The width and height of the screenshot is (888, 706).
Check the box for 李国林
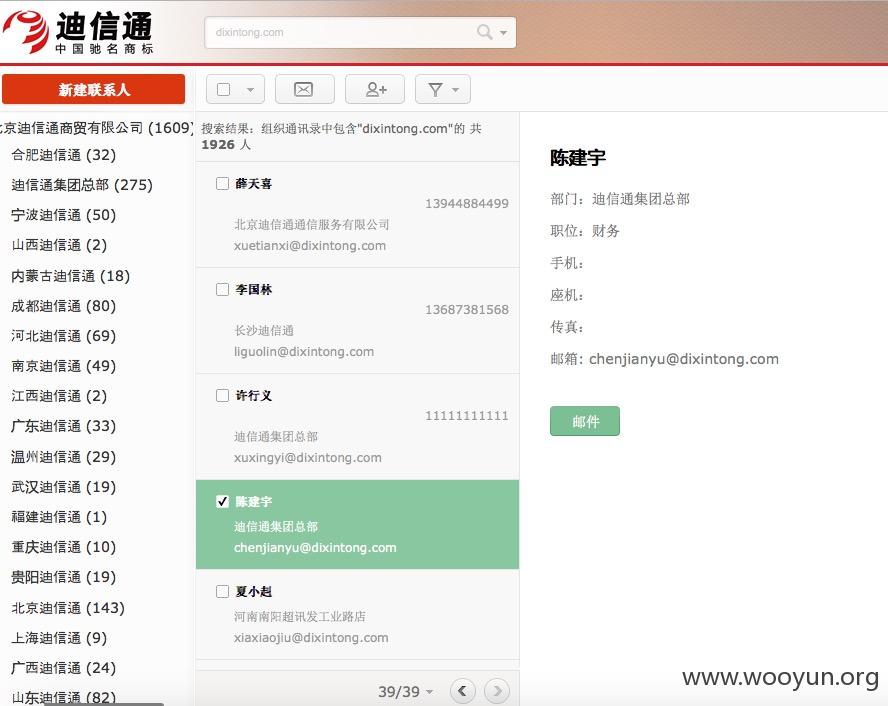223,289
